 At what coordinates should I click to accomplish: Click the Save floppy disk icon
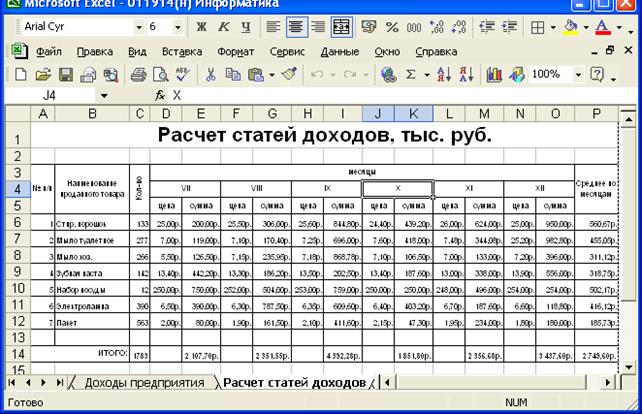[65, 74]
